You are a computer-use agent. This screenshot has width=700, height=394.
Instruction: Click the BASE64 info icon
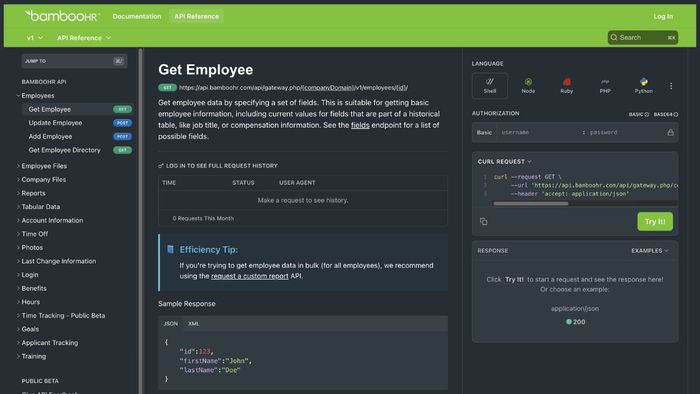point(676,115)
